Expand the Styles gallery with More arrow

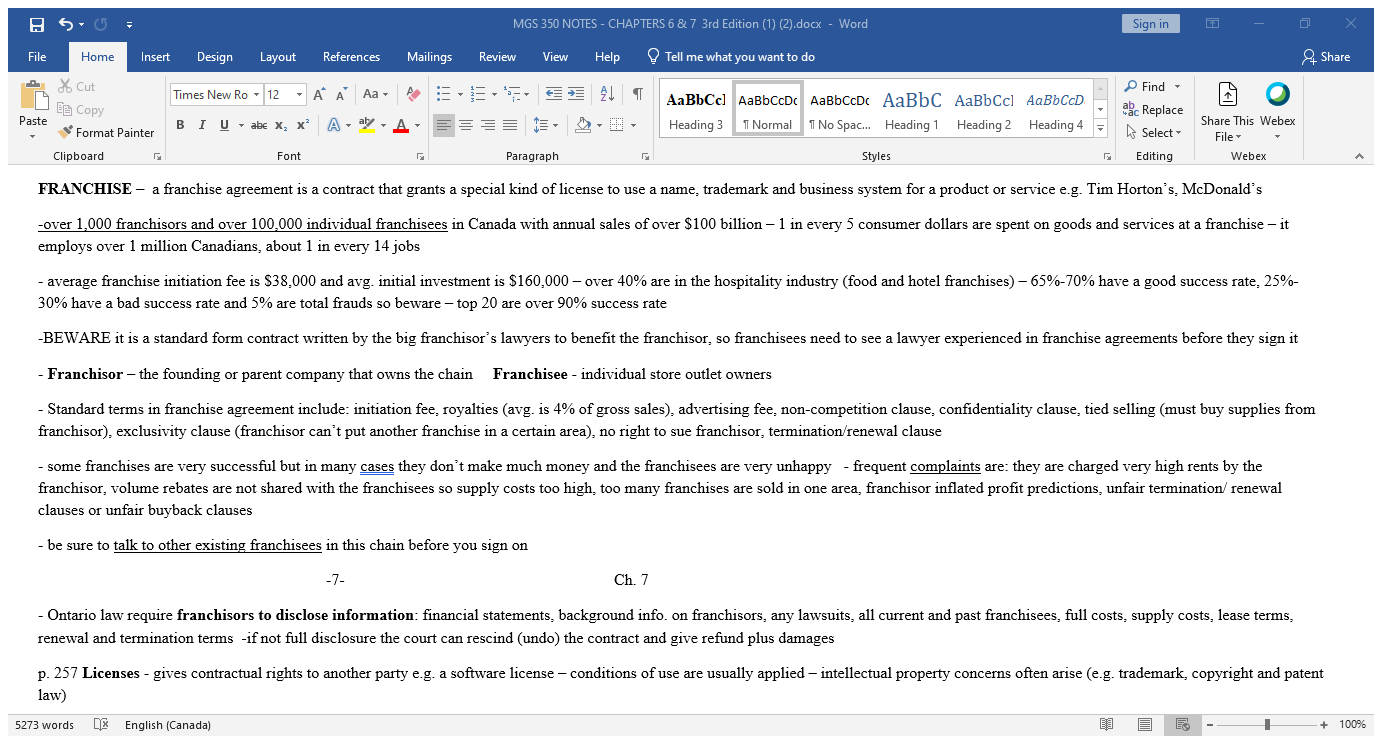1101,128
